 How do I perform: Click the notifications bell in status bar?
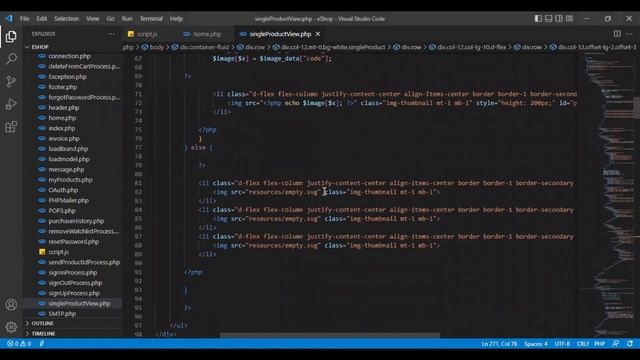tap(630, 344)
